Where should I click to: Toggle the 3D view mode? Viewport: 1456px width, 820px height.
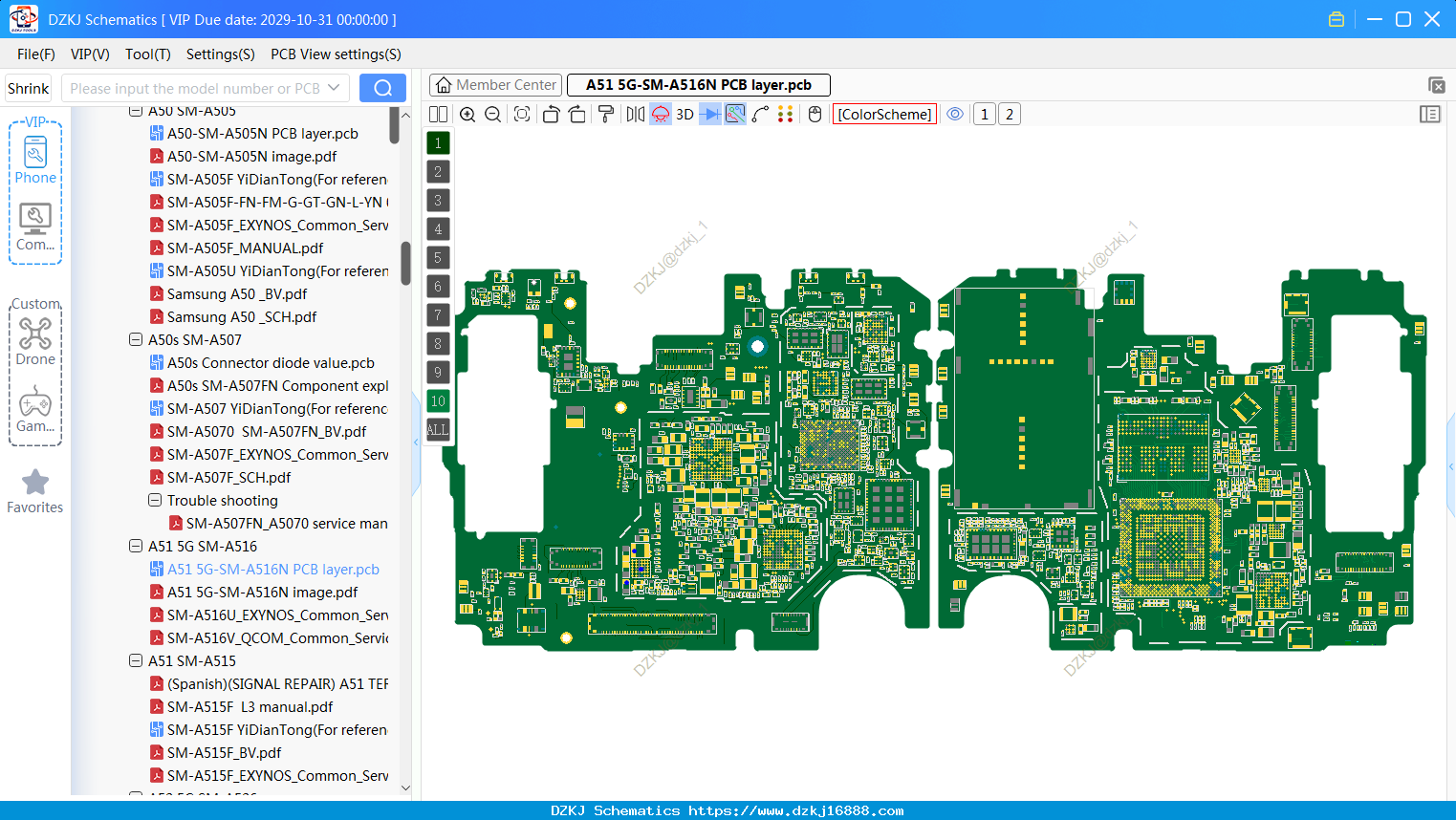685,115
